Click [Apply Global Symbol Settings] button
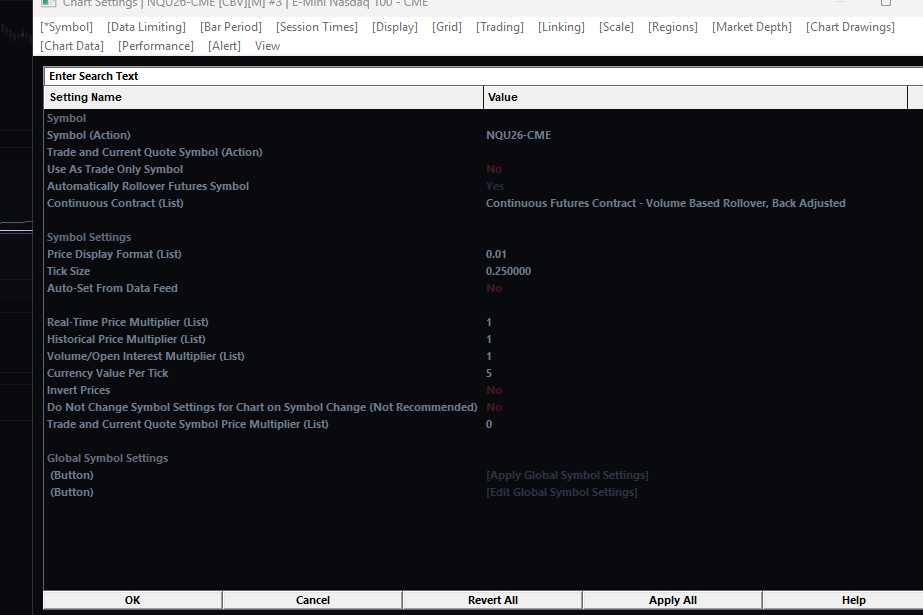923x615 pixels. click(x=567, y=476)
